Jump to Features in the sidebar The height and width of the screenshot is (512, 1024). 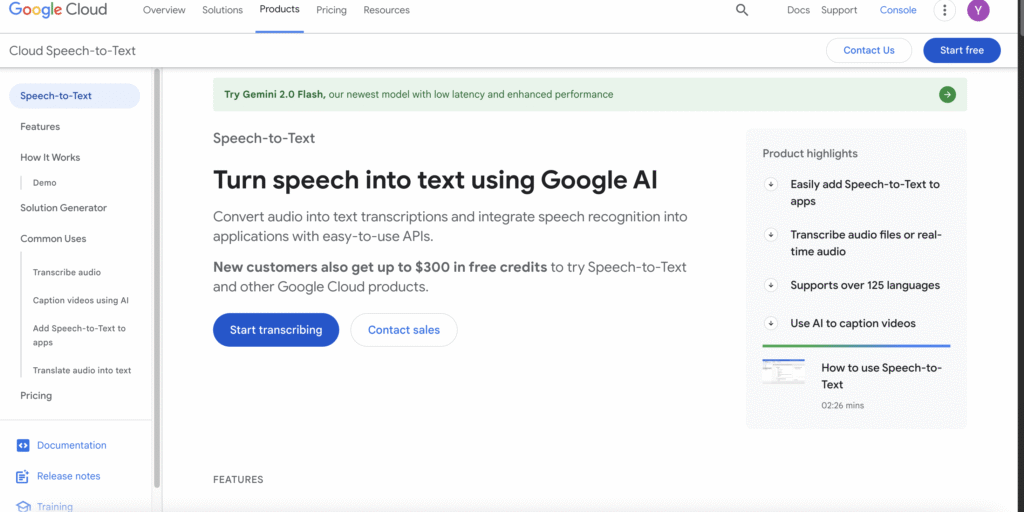(40, 127)
